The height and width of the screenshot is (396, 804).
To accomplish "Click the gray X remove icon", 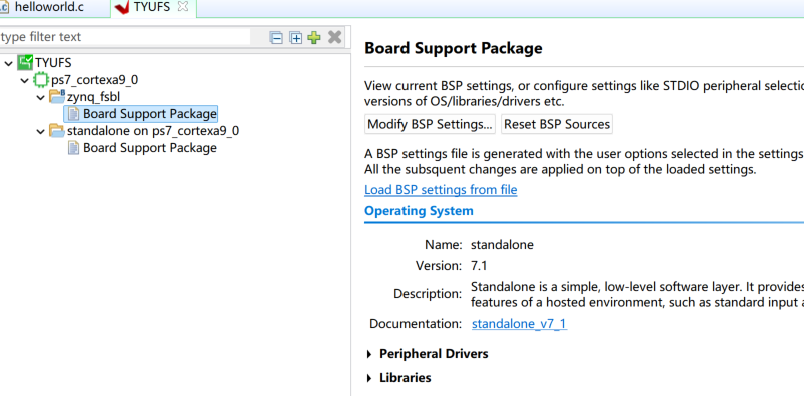I will coord(334,37).
